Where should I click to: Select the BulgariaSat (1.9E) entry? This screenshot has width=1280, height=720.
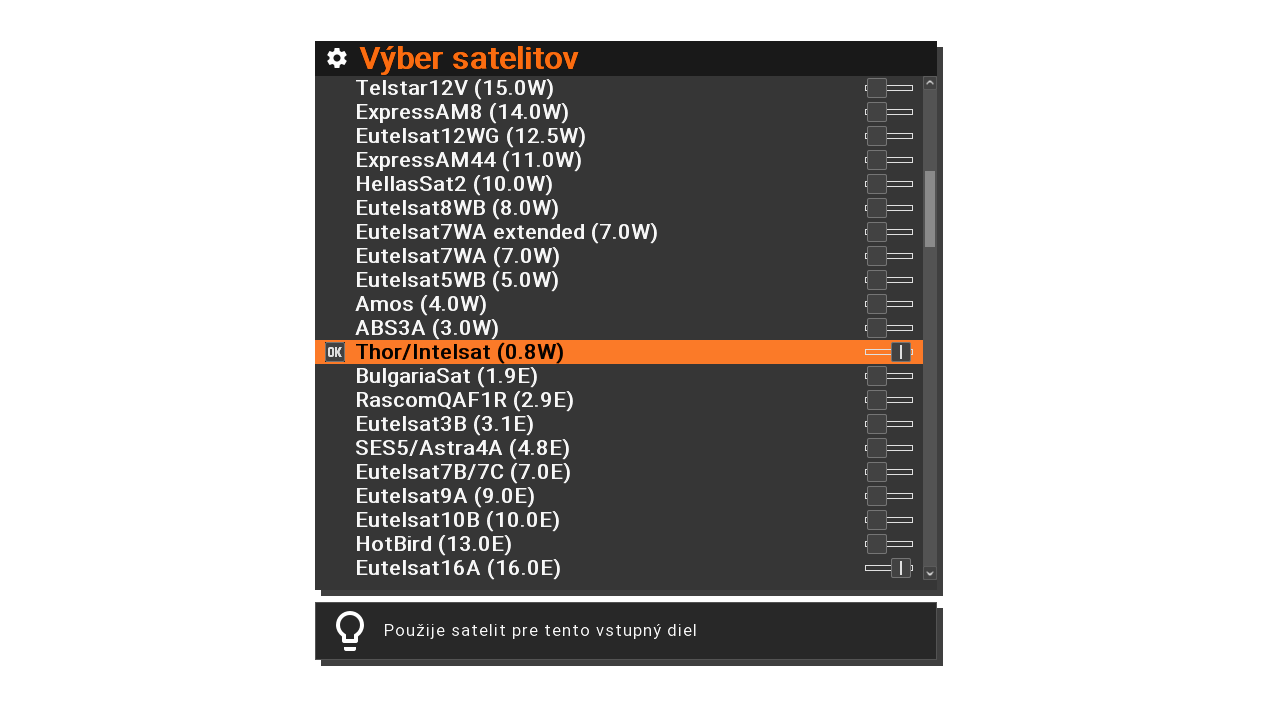pyautogui.click(x=446, y=376)
